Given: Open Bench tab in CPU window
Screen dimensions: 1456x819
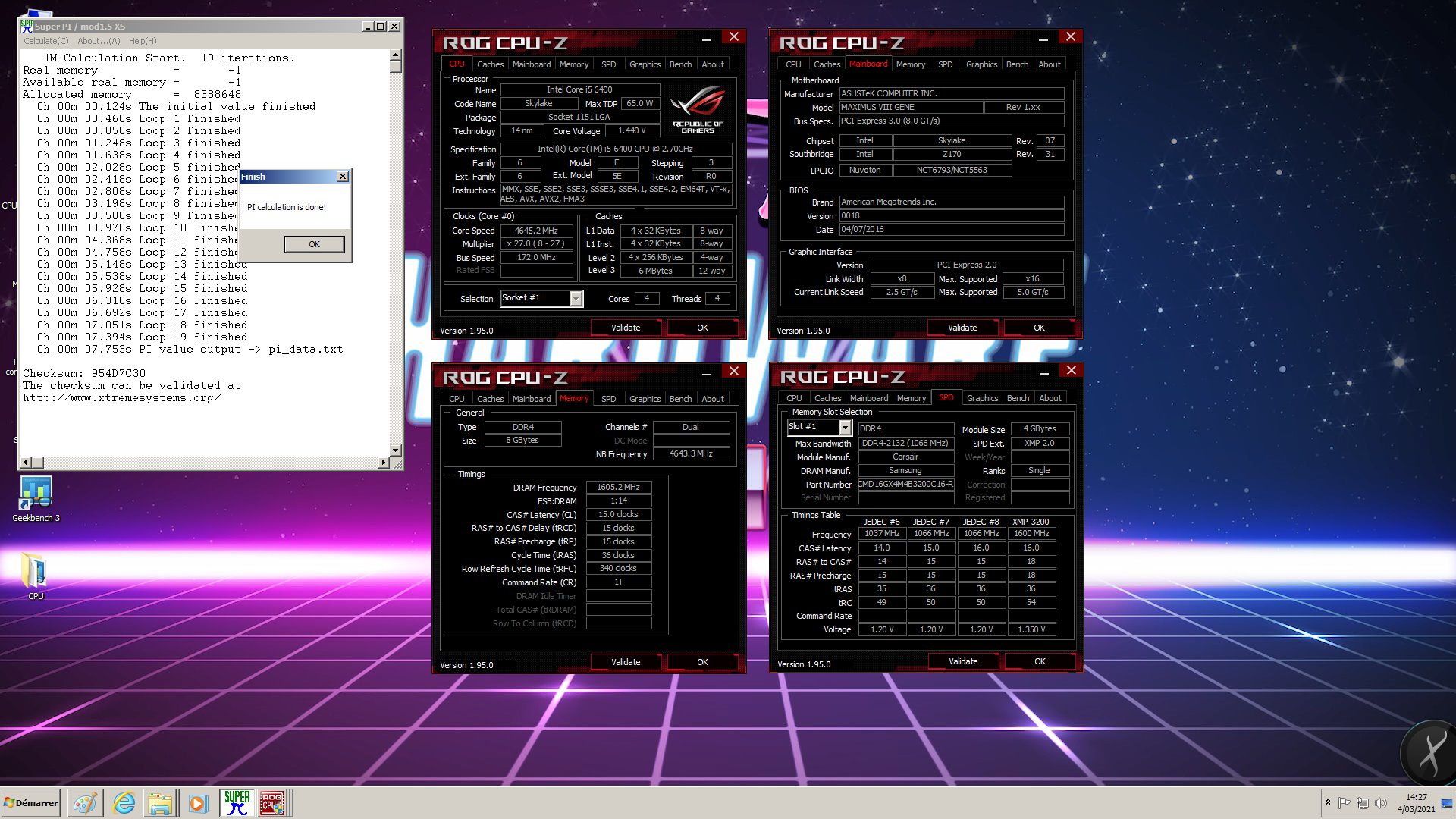Looking at the screenshot, I should (x=680, y=64).
